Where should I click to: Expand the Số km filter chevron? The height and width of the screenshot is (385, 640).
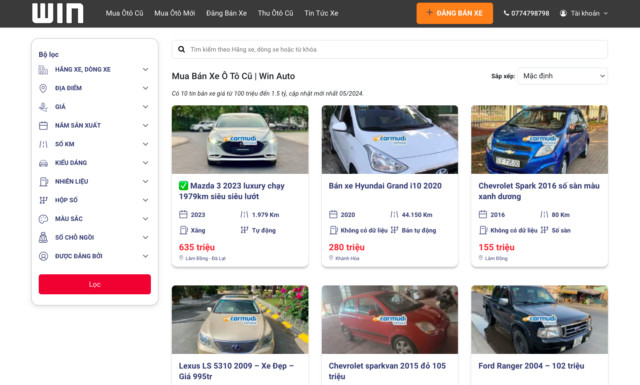(x=145, y=144)
